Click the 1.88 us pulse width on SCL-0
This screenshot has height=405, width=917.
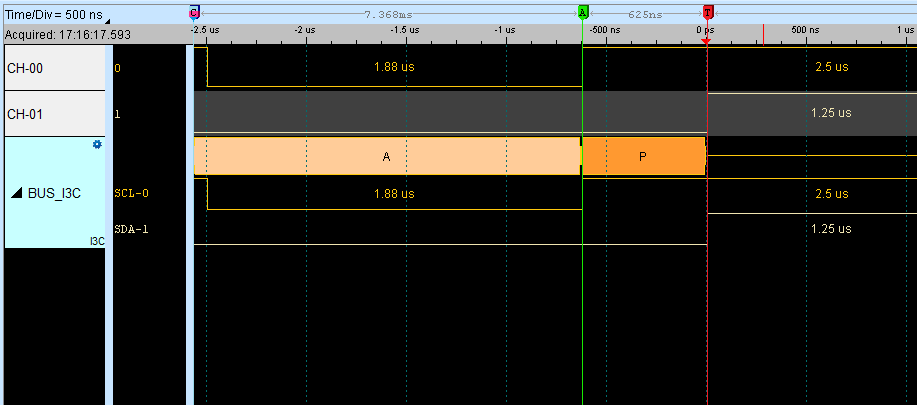(x=394, y=193)
